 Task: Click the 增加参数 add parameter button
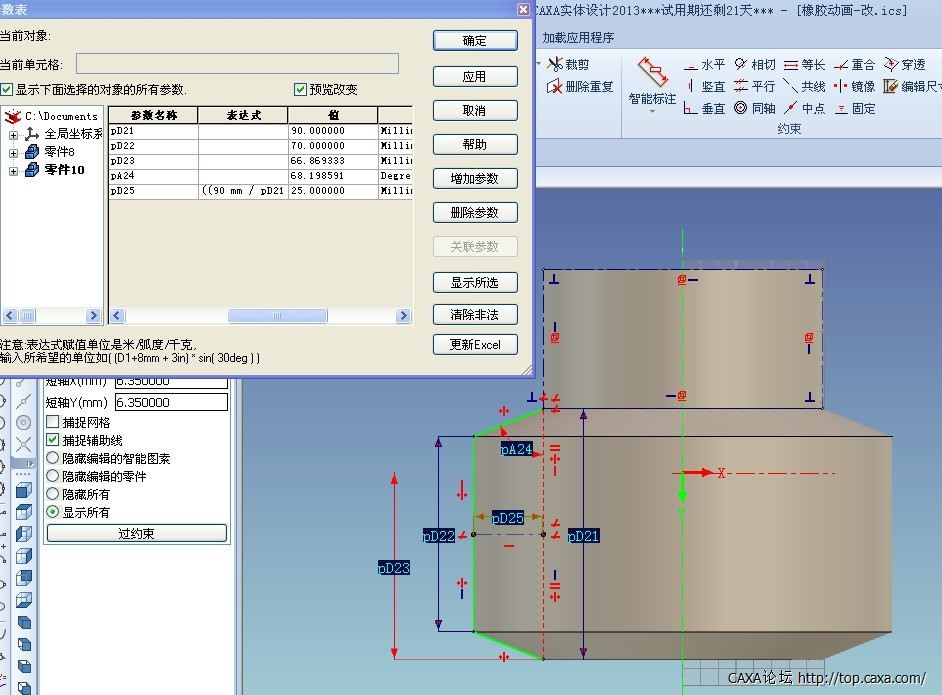pyautogui.click(x=475, y=178)
